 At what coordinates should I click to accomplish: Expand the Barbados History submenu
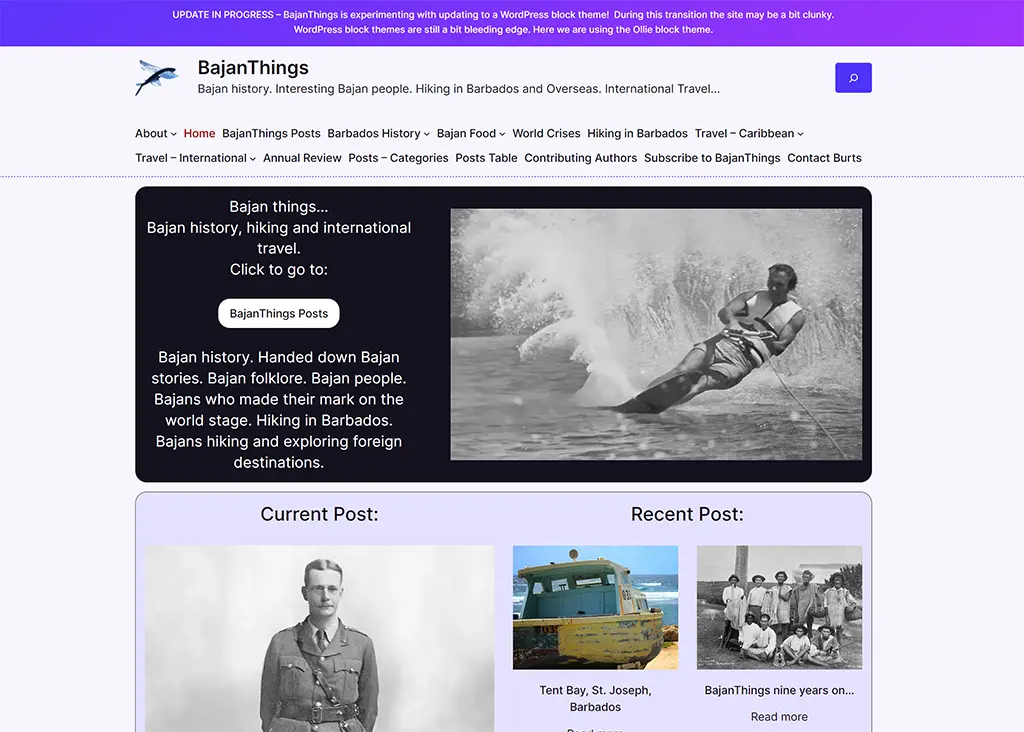point(426,134)
